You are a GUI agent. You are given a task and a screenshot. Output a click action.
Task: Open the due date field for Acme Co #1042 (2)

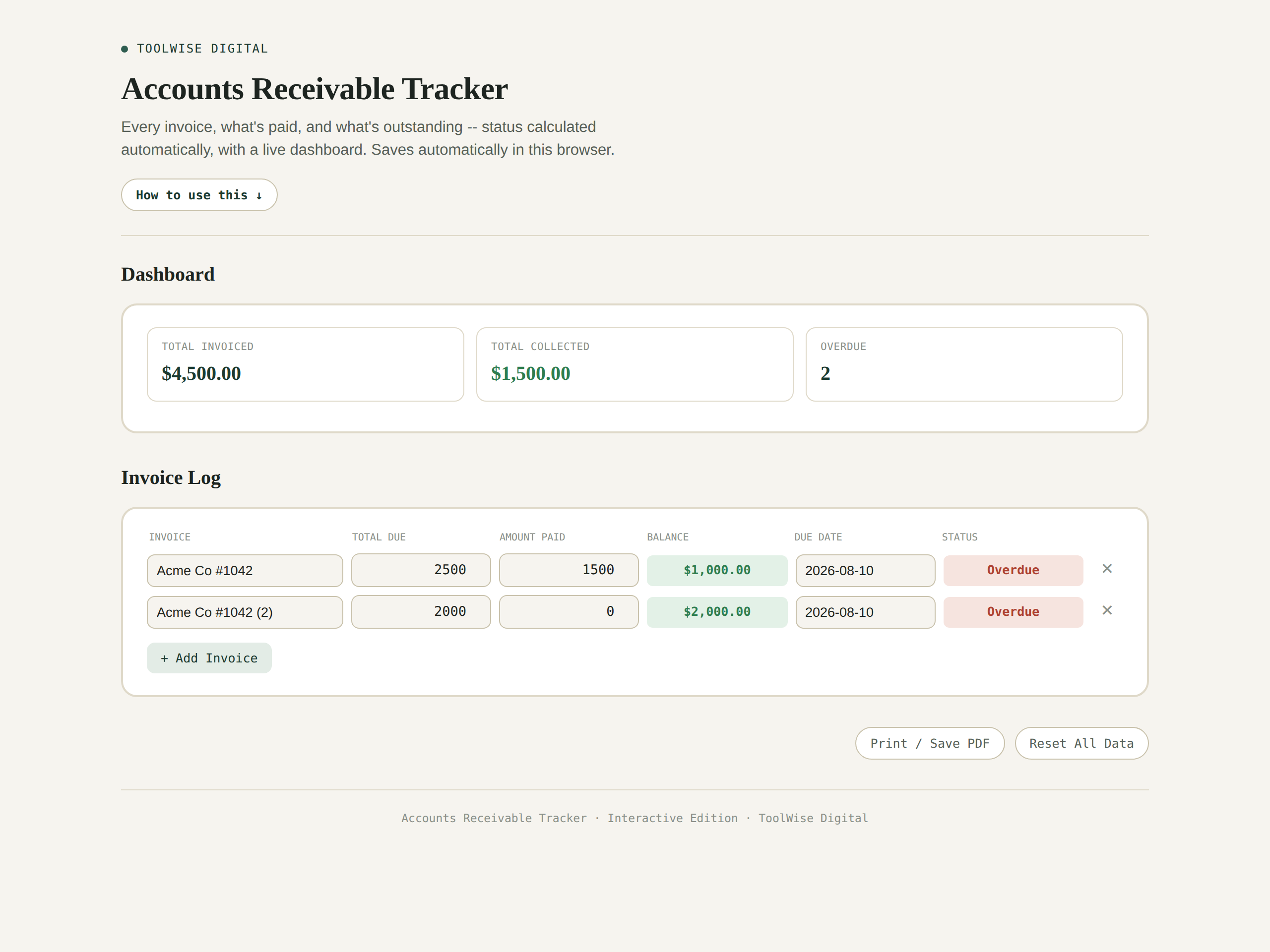tap(865, 612)
